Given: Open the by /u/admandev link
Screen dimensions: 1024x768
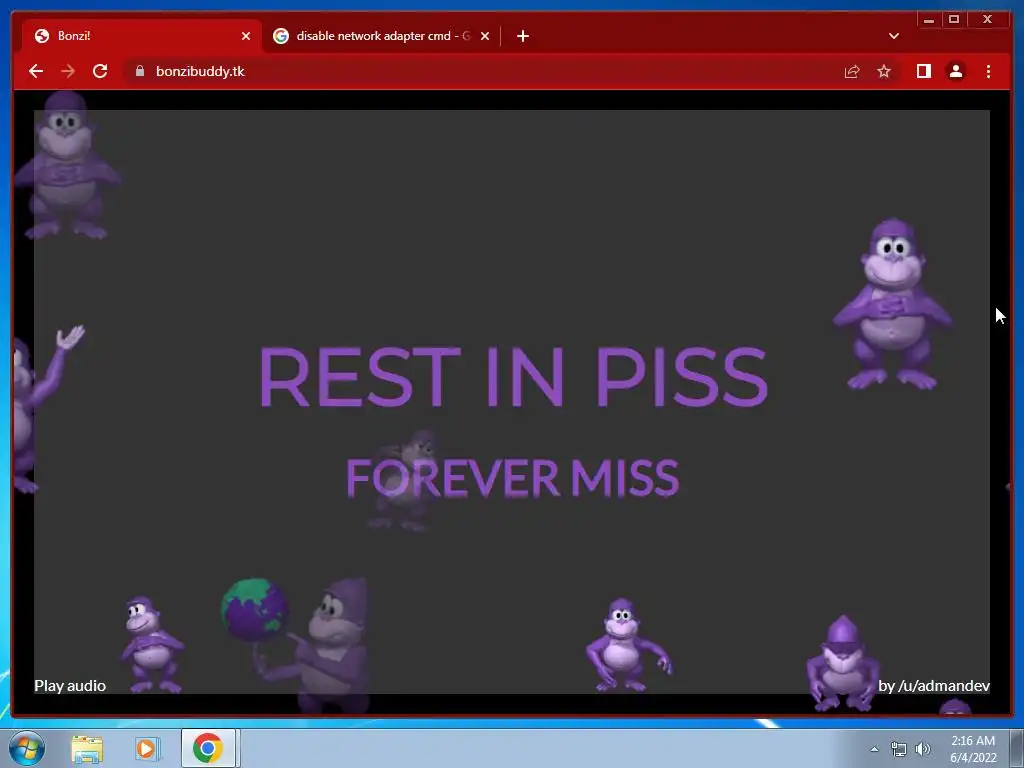Looking at the screenshot, I should (934, 686).
